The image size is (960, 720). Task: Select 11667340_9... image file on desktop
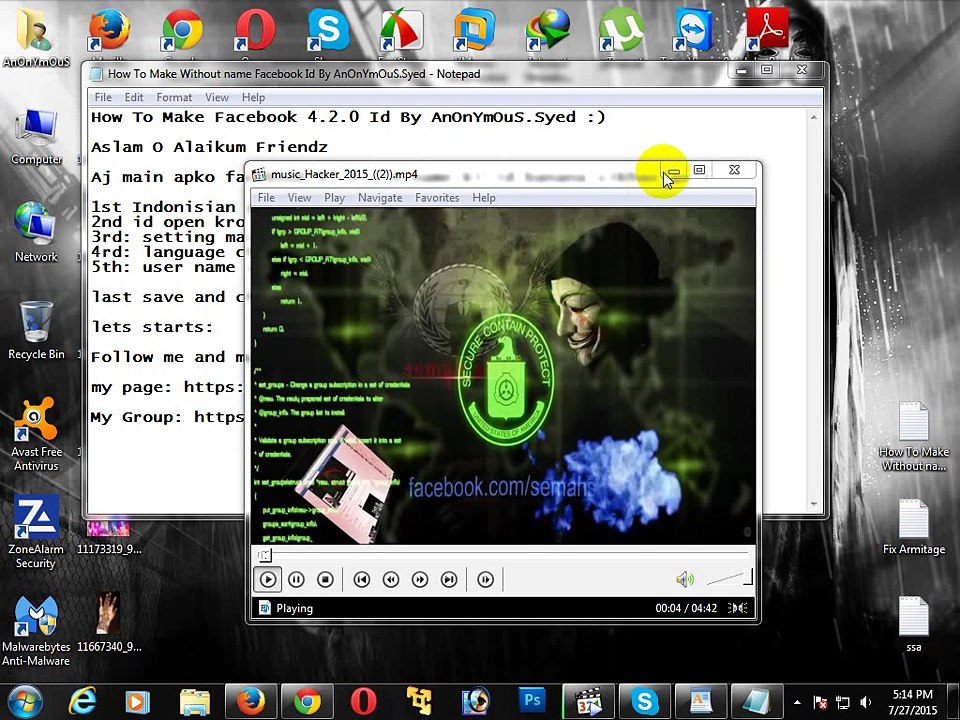point(109,622)
